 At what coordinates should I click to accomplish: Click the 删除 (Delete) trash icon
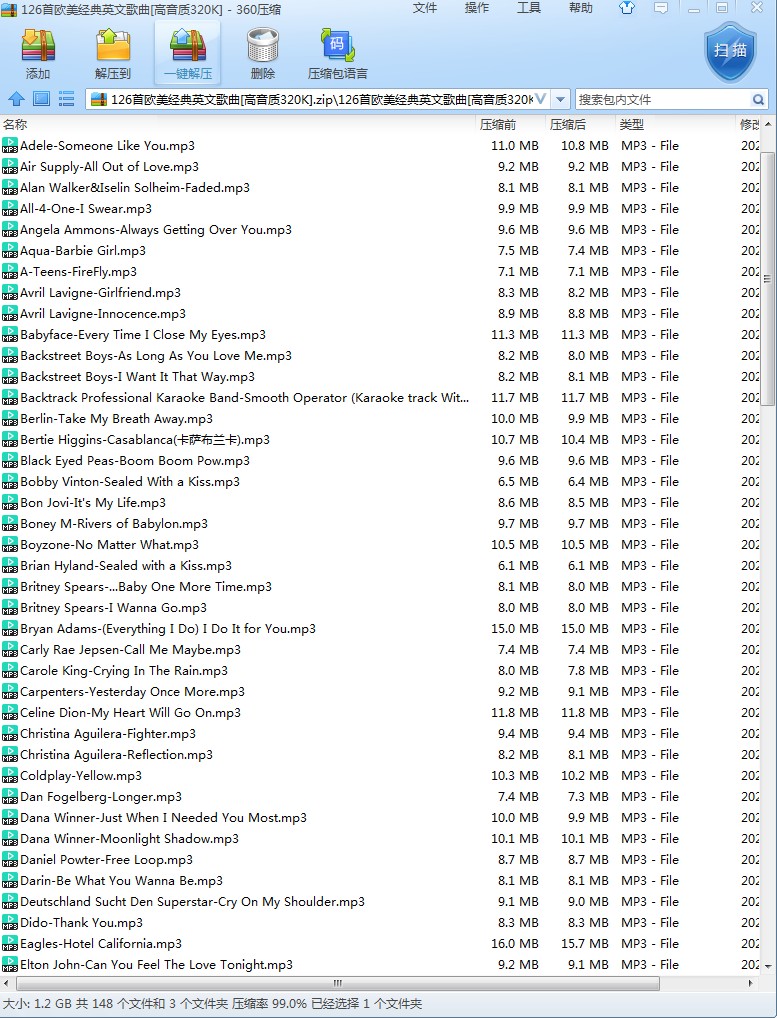click(x=263, y=53)
